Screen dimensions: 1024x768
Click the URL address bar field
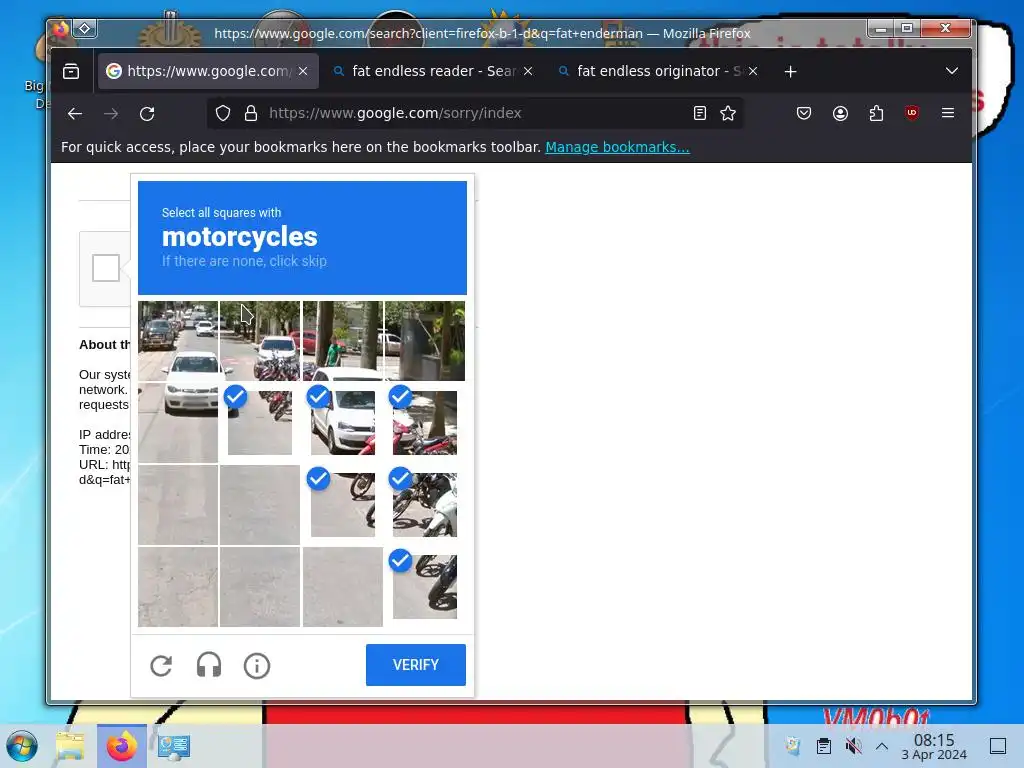tap(474, 114)
